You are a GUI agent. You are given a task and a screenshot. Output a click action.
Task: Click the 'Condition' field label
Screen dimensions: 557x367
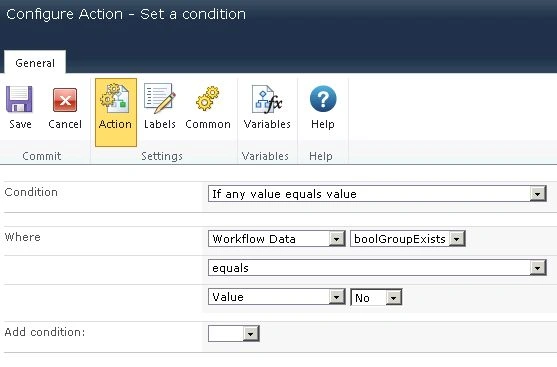pos(31,192)
